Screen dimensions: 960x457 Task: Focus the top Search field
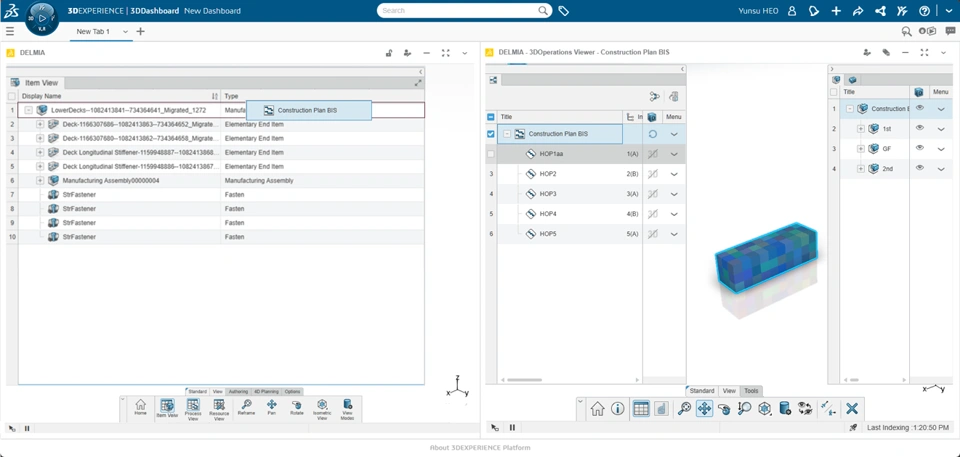[459, 10]
